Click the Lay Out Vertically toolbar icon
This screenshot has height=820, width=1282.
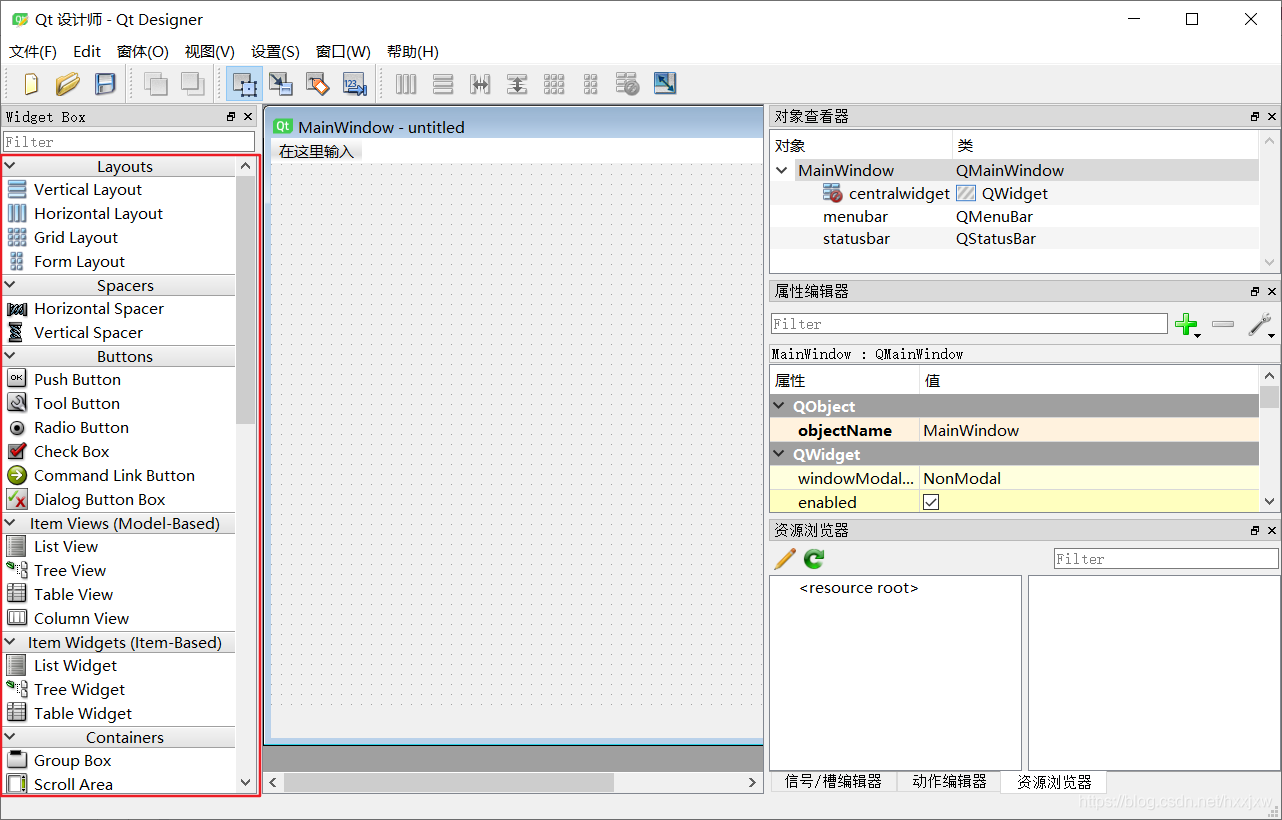(443, 84)
